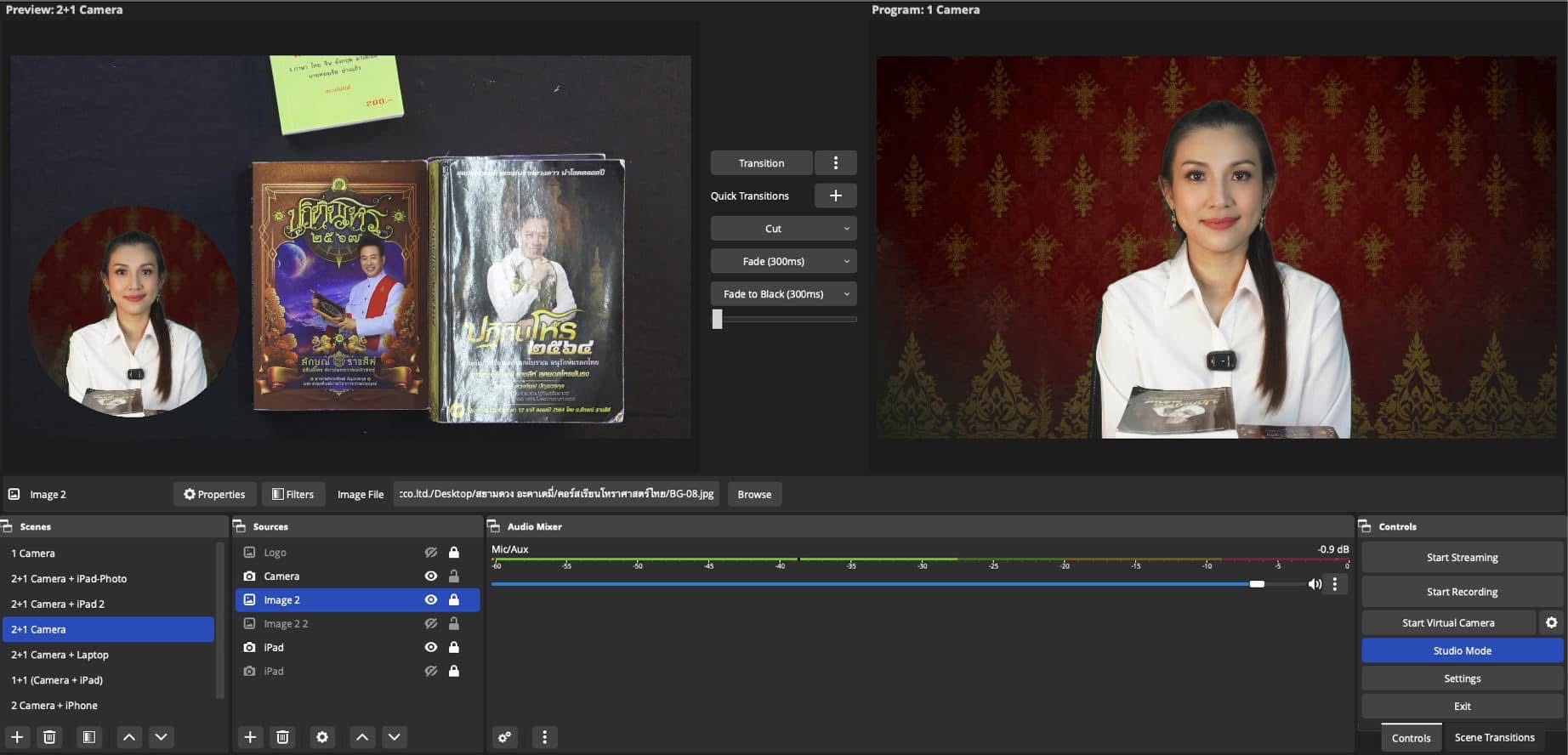Viewport: 1568px width, 755px height.
Task: Open Audio Mixer panel menu dots
Action: 545,737
